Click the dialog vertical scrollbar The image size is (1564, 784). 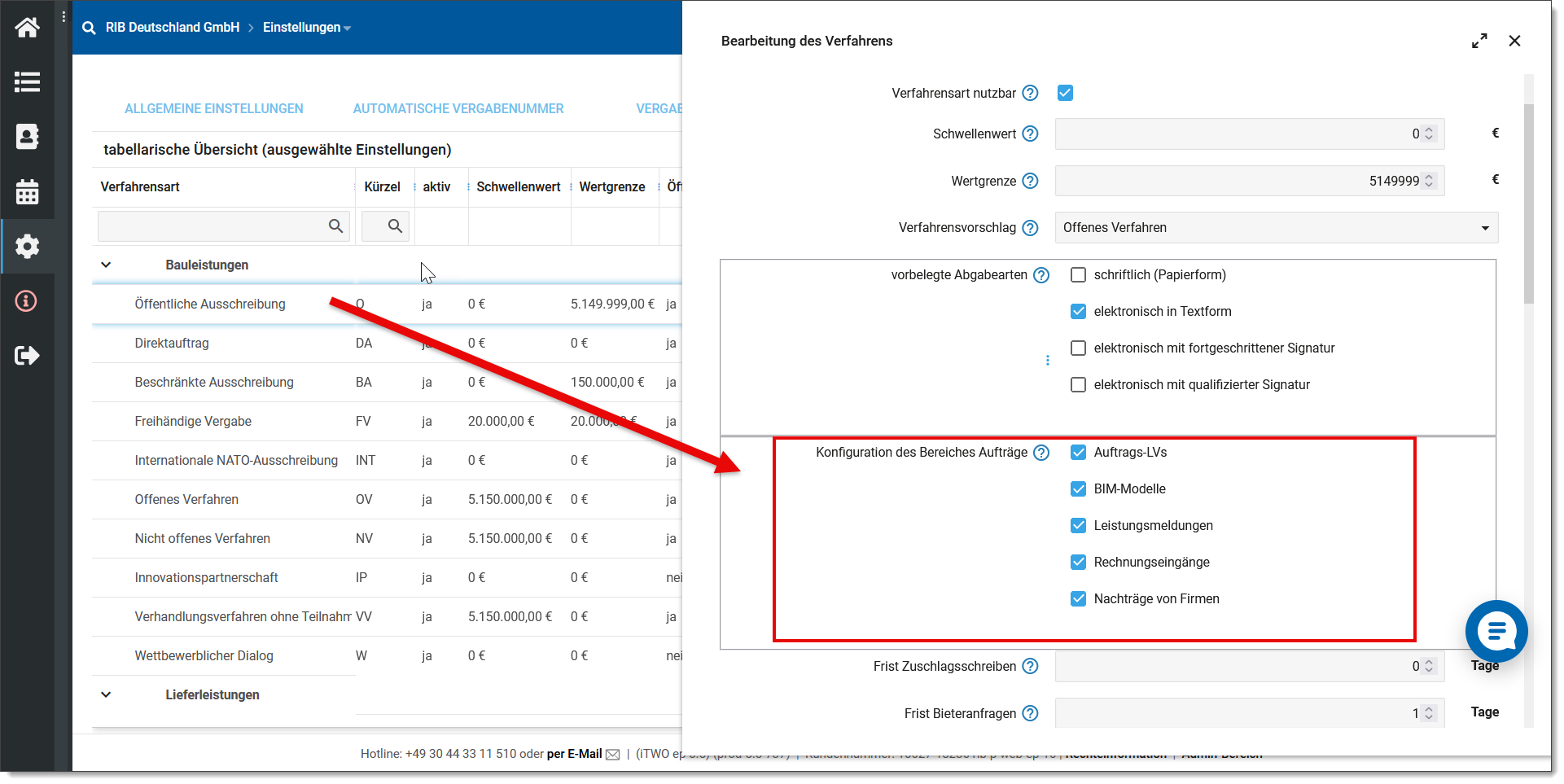(1528, 204)
